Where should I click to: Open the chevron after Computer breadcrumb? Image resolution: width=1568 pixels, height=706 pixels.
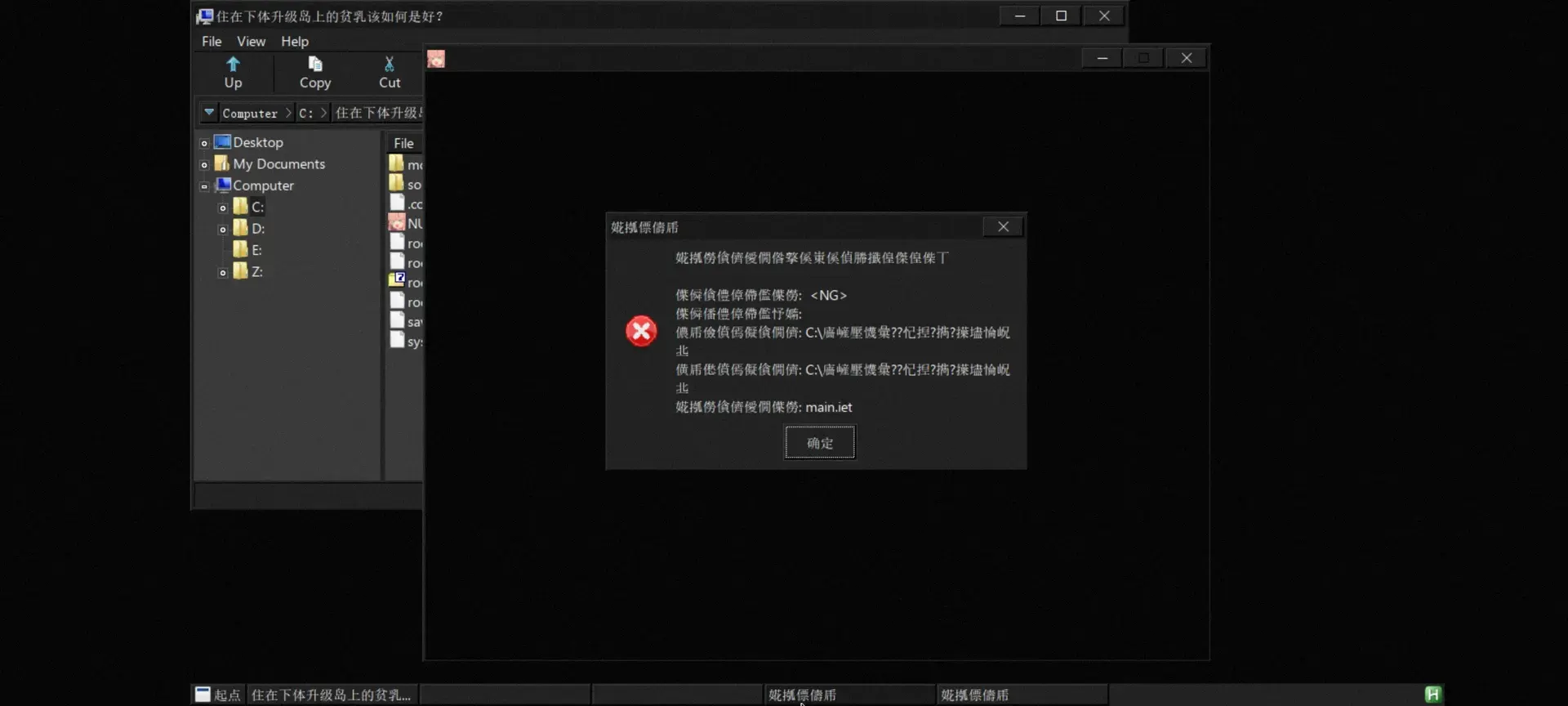(x=287, y=113)
